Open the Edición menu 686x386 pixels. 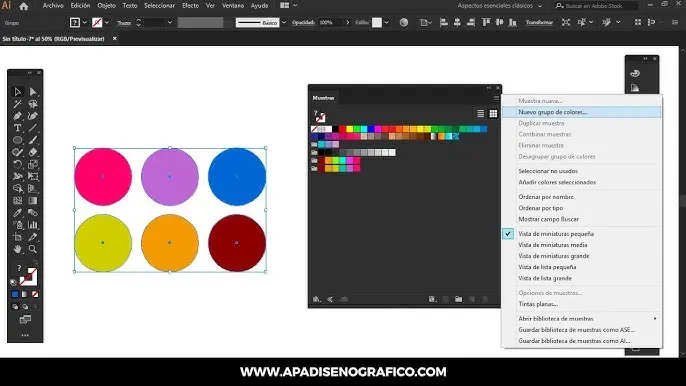pos(80,6)
